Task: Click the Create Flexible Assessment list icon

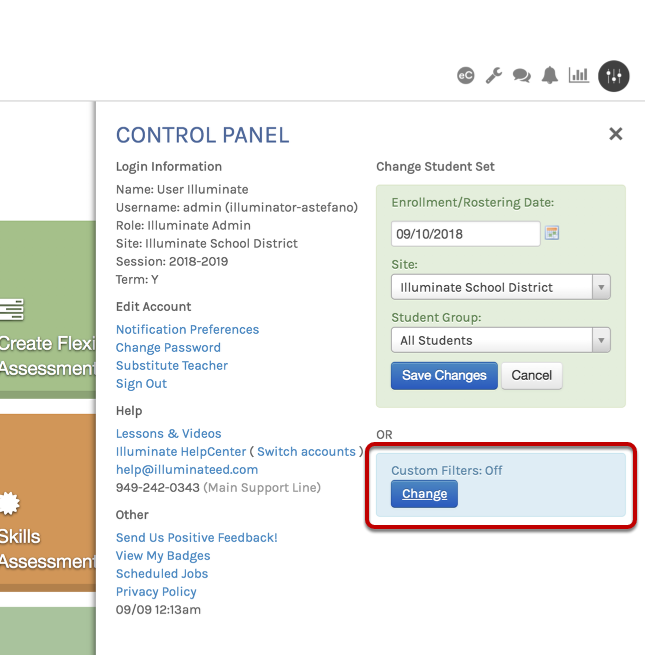Action: pos(12,310)
